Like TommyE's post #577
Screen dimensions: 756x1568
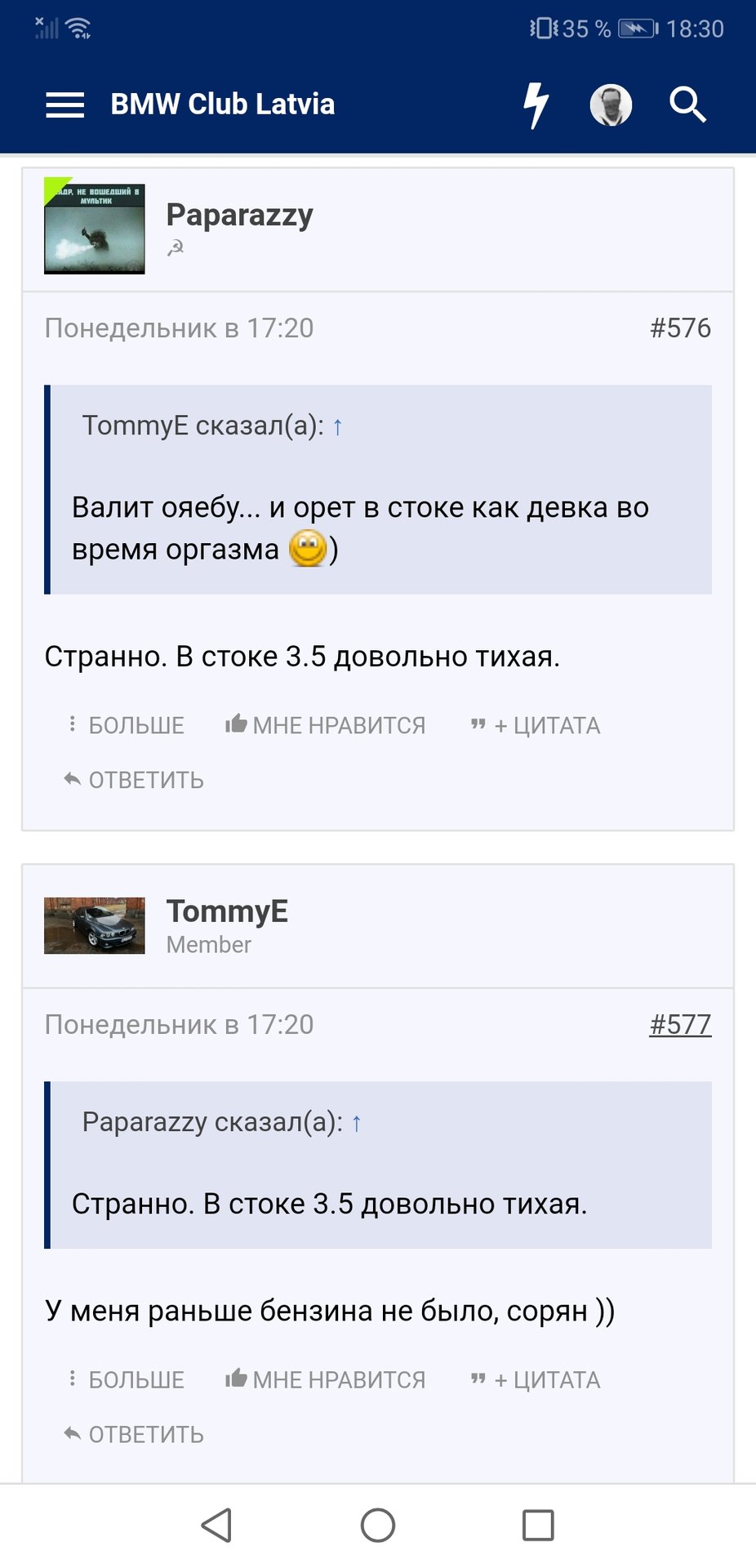click(326, 1379)
